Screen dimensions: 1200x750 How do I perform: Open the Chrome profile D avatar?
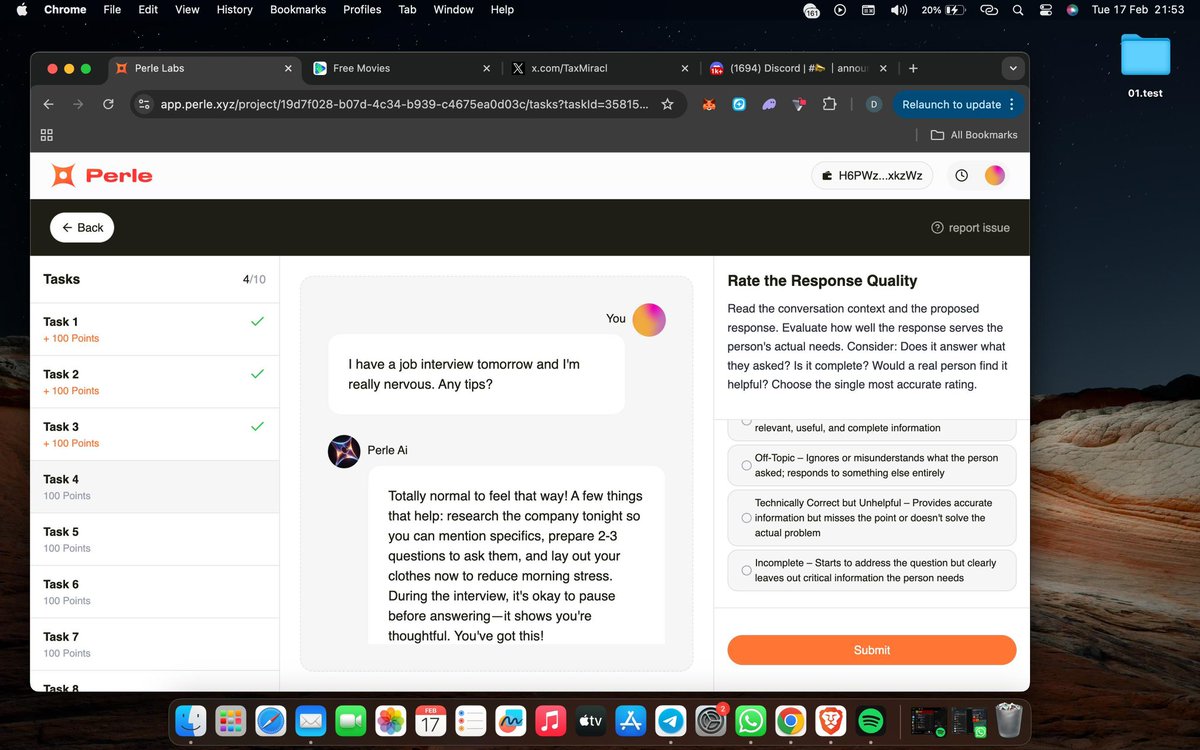873,104
